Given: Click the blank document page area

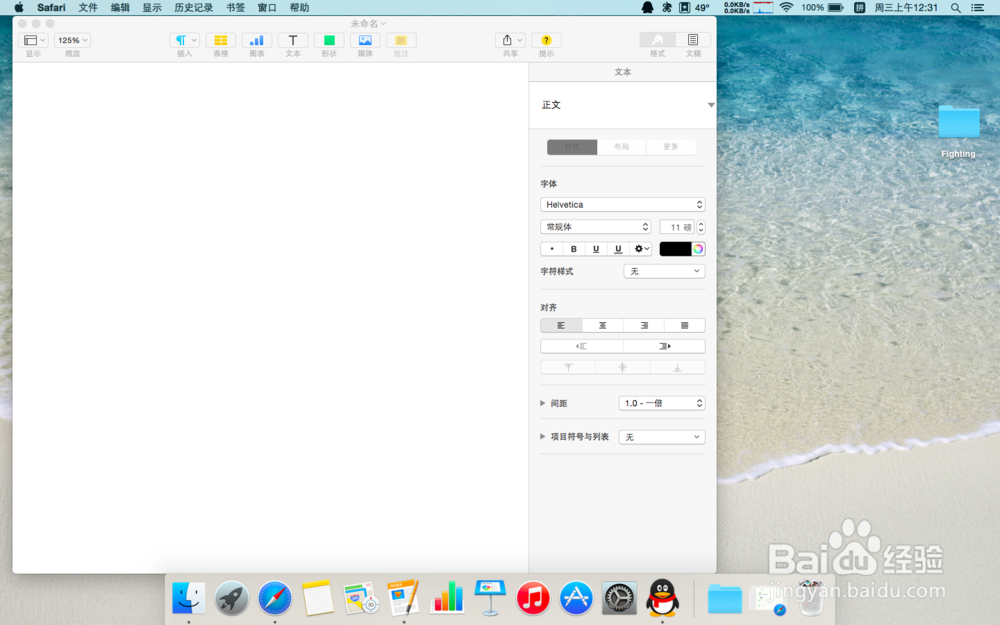Looking at the screenshot, I should (270, 317).
